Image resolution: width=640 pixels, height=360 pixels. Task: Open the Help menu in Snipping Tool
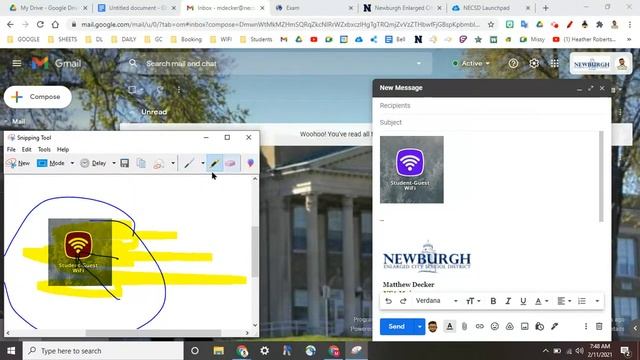click(x=63, y=149)
